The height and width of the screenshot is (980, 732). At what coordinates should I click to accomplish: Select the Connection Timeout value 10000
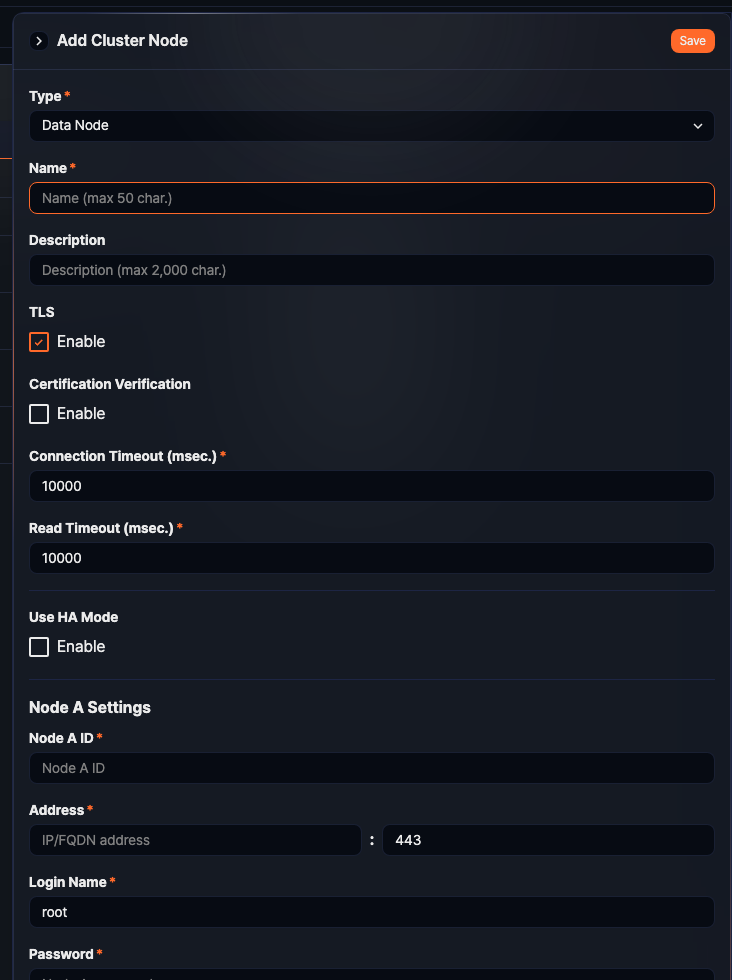pyautogui.click(x=371, y=486)
